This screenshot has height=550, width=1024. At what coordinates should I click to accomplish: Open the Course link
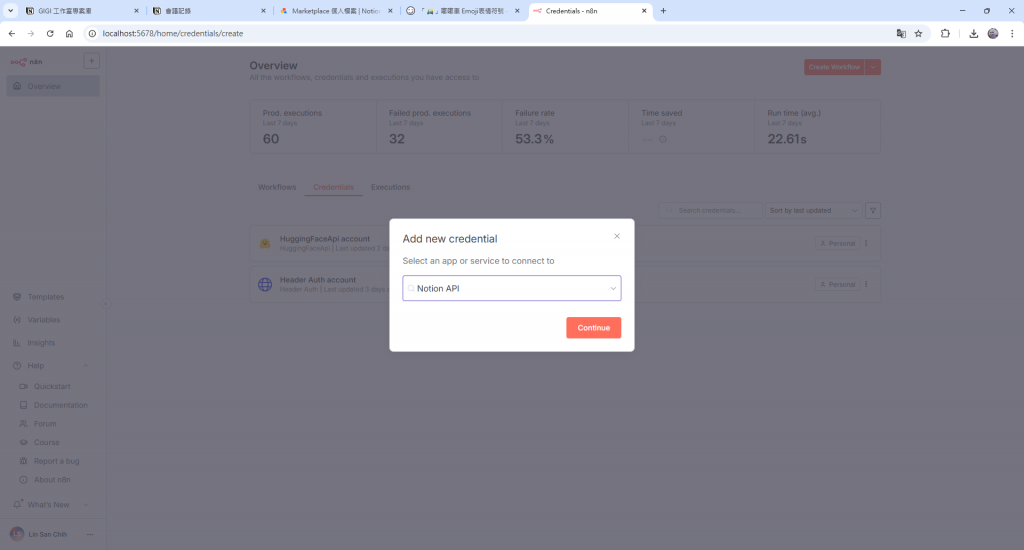point(46,442)
